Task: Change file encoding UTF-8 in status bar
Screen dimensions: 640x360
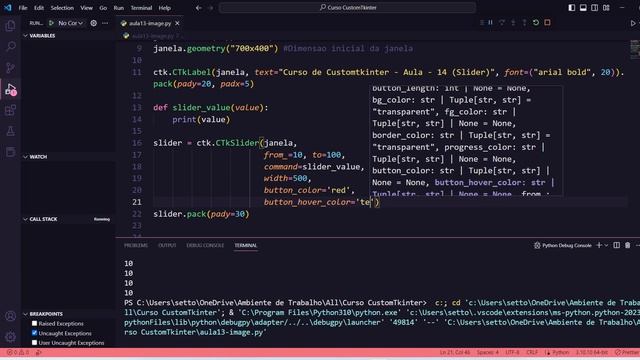Action: [513, 352]
